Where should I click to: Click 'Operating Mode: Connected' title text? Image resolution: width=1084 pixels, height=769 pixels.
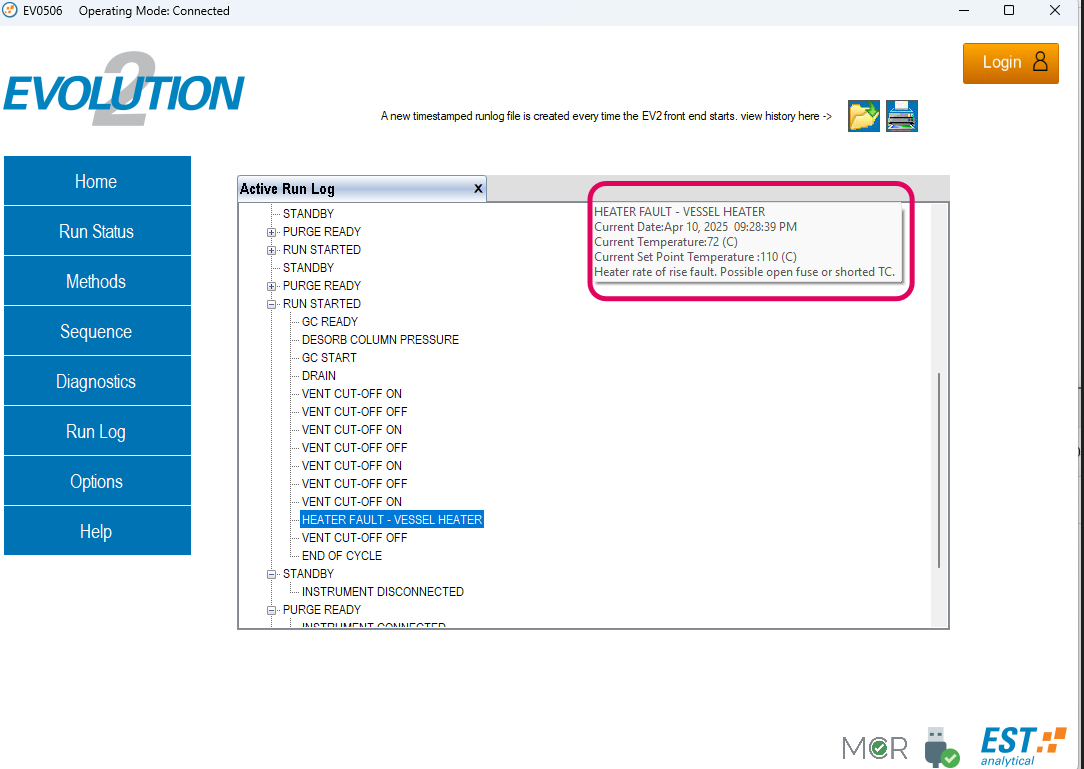click(x=154, y=11)
